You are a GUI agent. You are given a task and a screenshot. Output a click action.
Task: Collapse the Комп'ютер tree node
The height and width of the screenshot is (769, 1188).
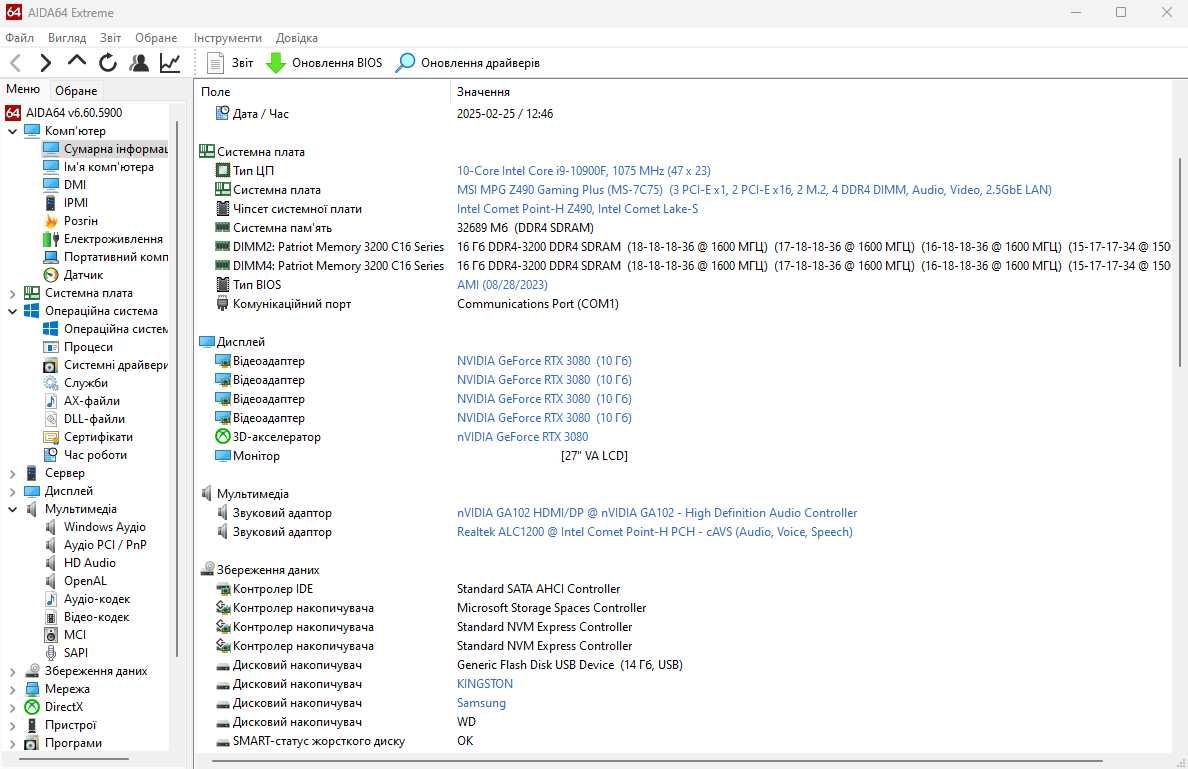point(12,131)
